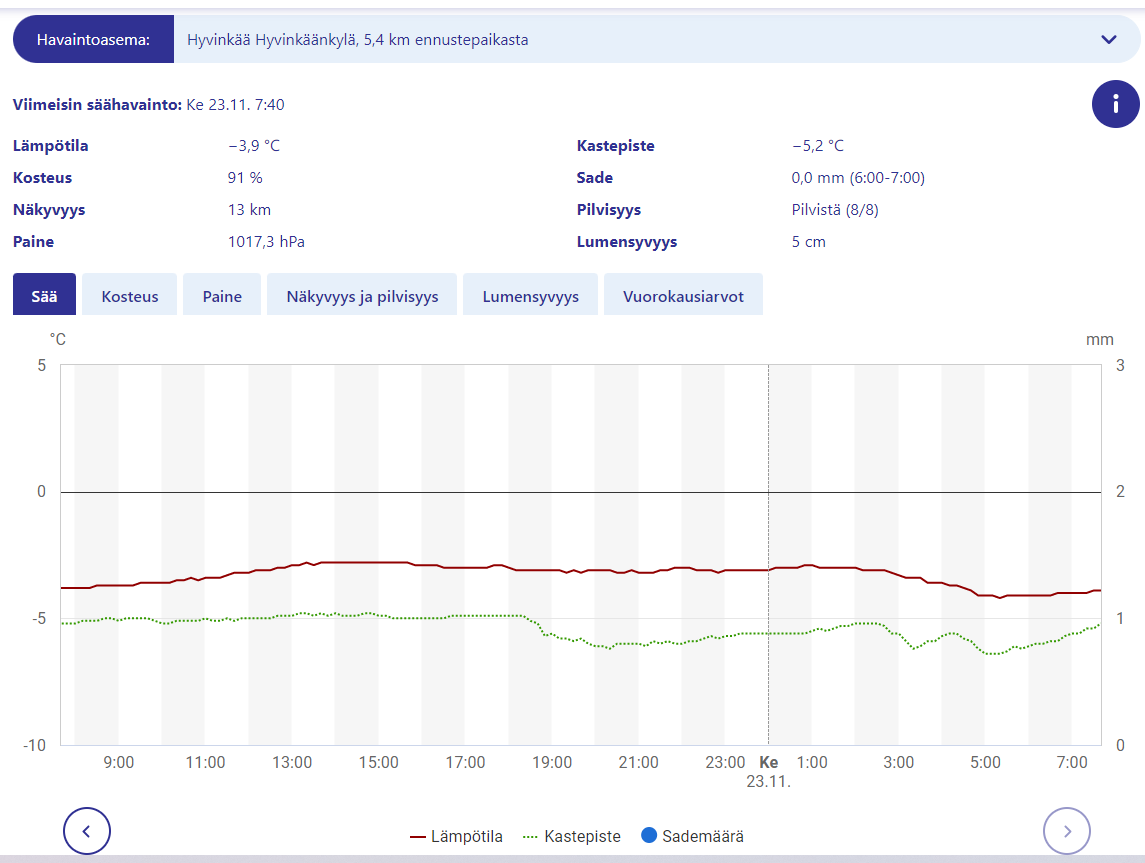This screenshot has width=1145, height=863.
Task: Toggle Sademäärä series in chart legend
Action: 706,836
